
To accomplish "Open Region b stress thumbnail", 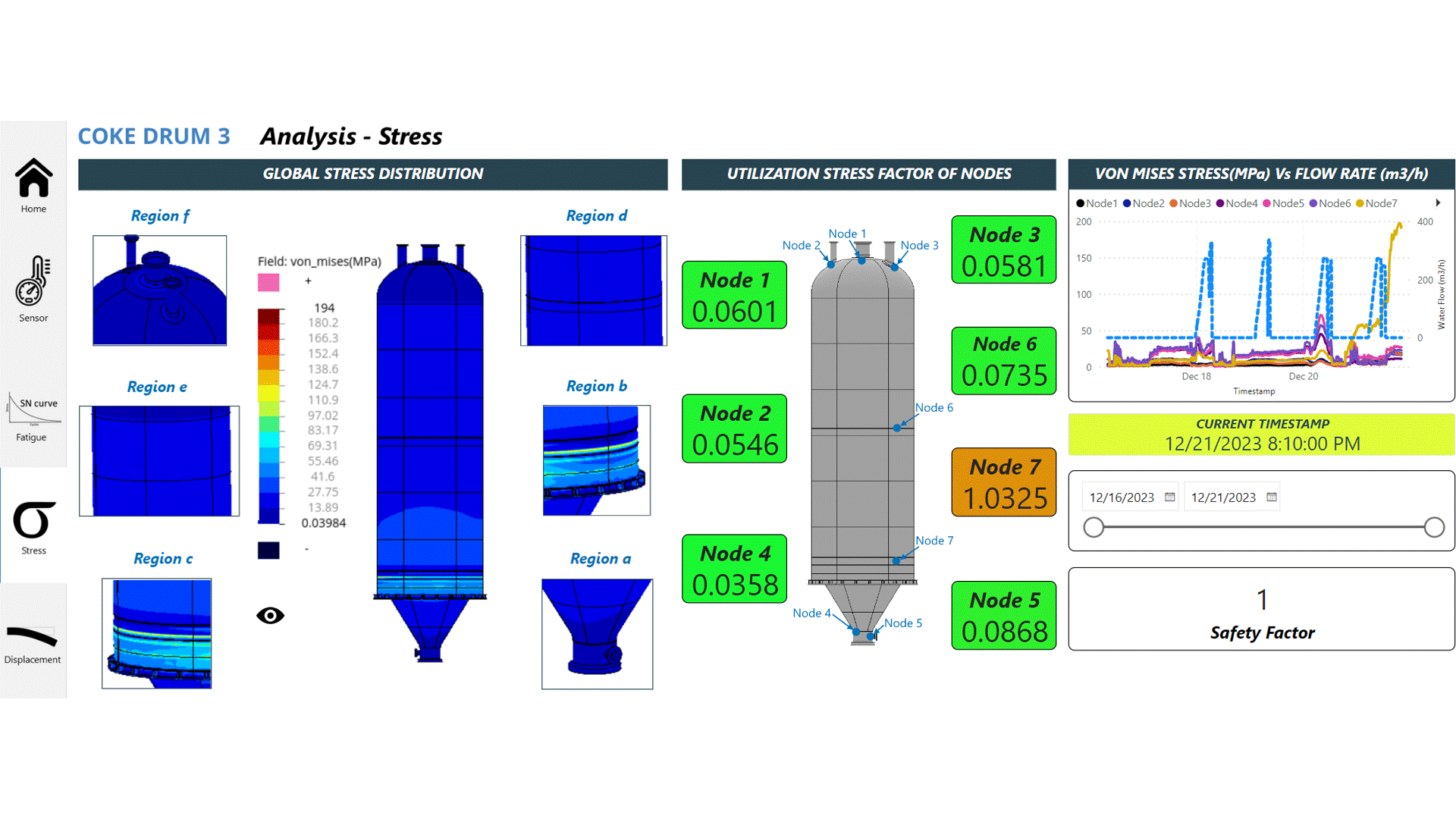I will click(597, 460).
